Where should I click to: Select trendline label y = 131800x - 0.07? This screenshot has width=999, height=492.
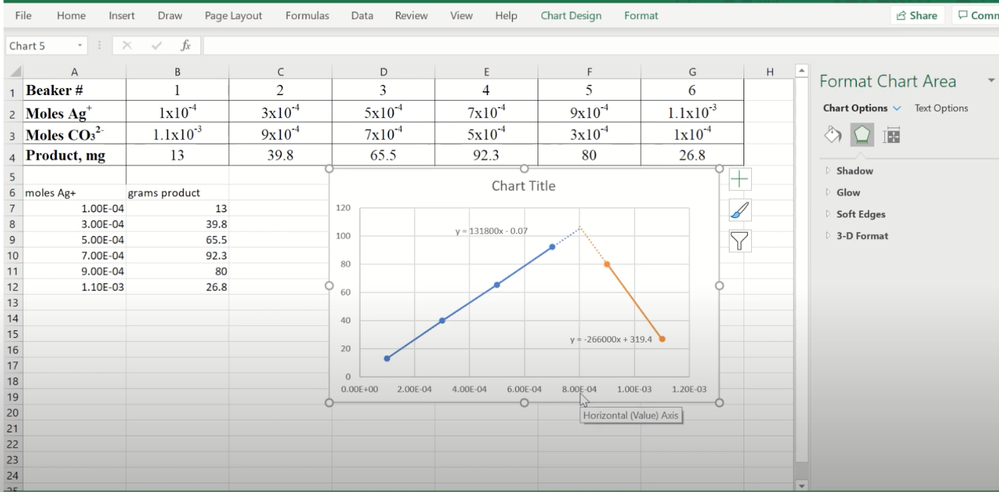(491, 231)
